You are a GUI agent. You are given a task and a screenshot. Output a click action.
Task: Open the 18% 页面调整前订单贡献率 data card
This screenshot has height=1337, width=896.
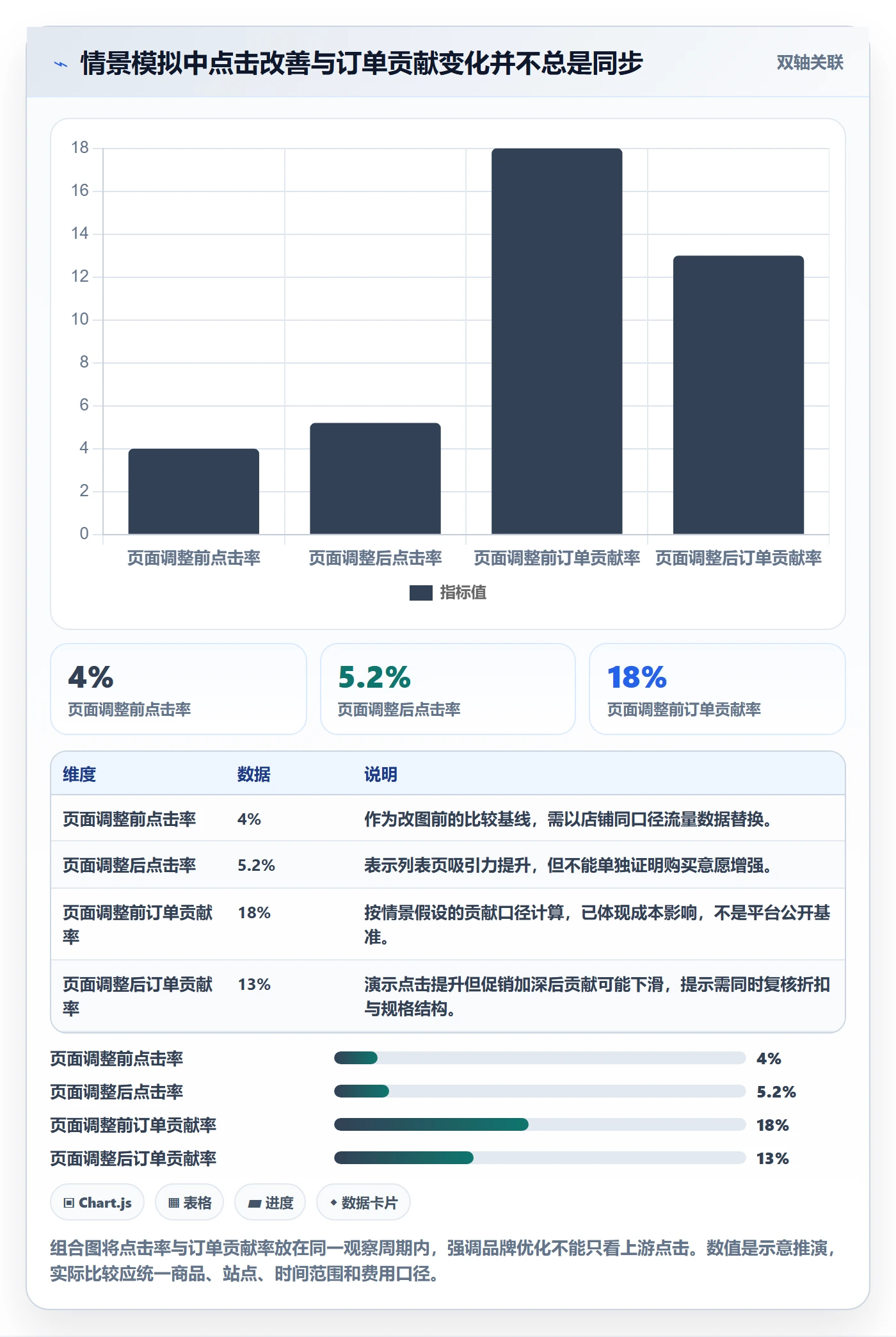[x=717, y=689]
